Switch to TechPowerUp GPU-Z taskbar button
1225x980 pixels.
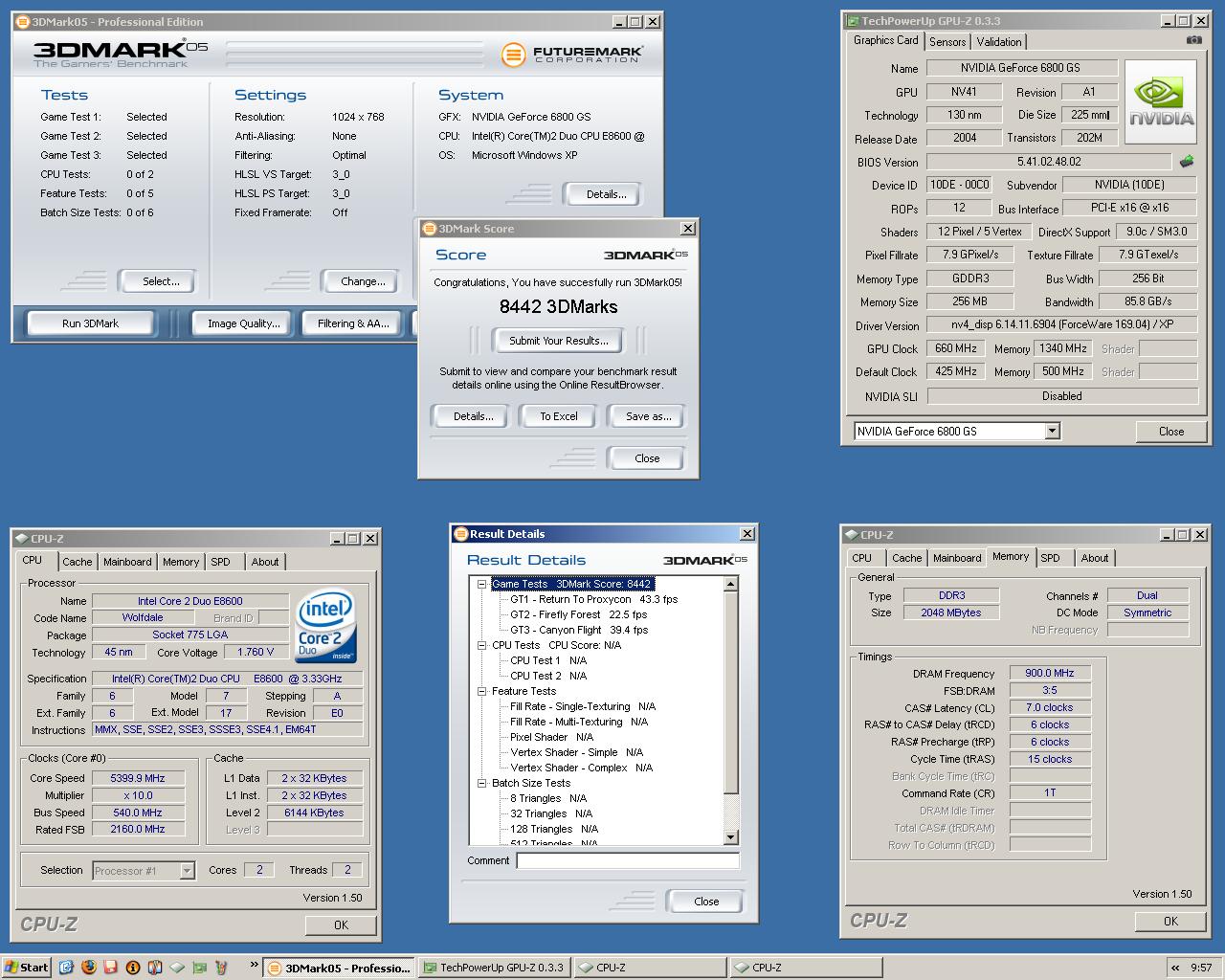495,968
